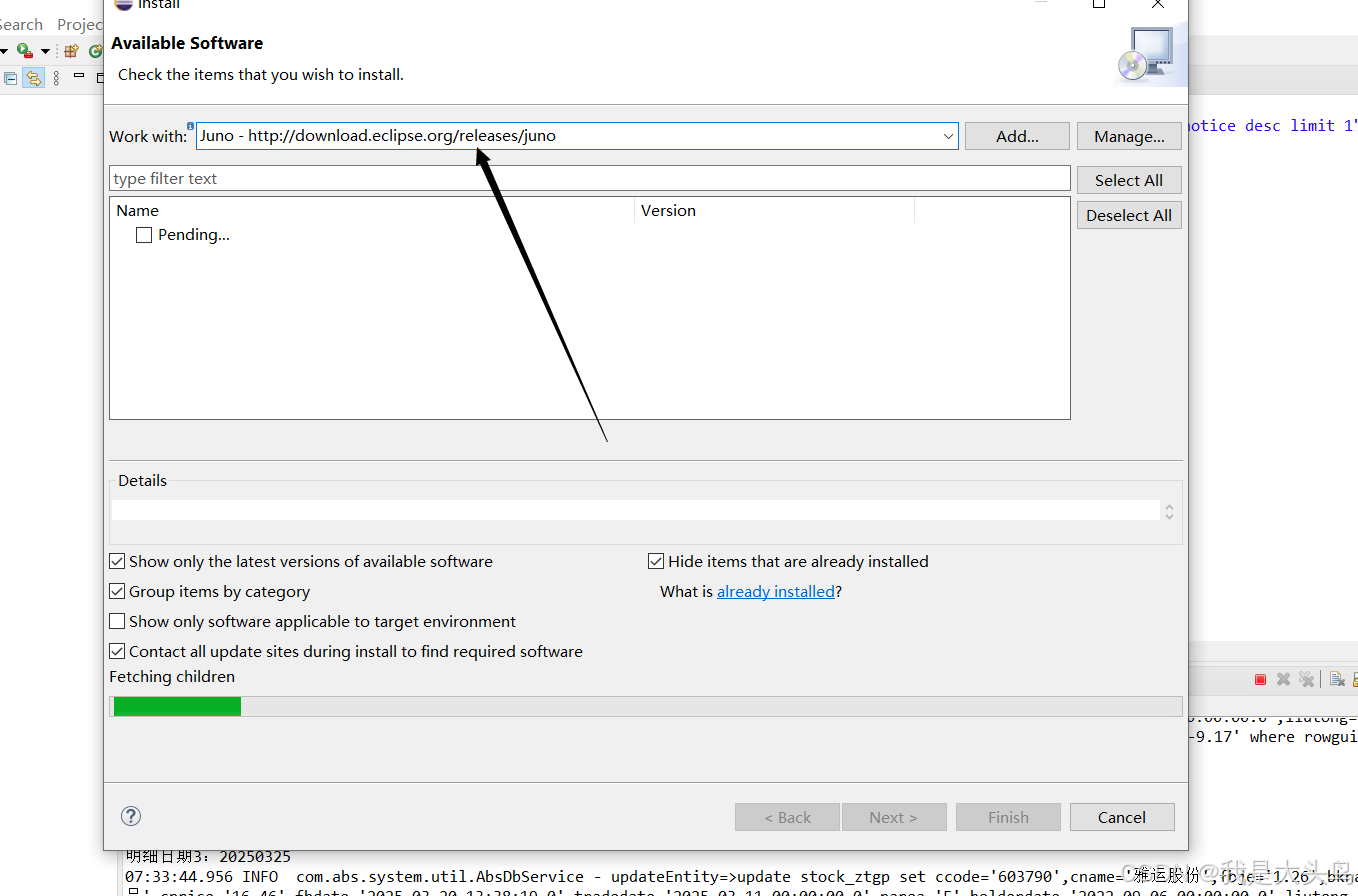This screenshot has height=896, width=1358.
Task: Toggle Show only the latest versions checkbox
Action: click(x=117, y=562)
